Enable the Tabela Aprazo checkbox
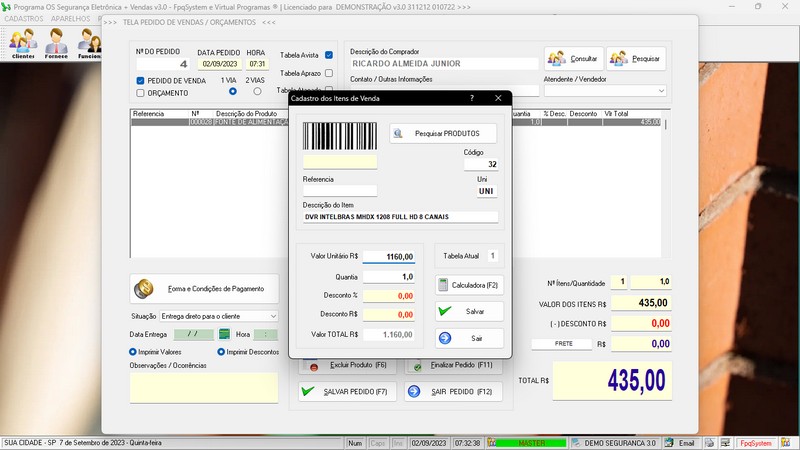This screenshot has width=800, height=450. pos(329,73)
